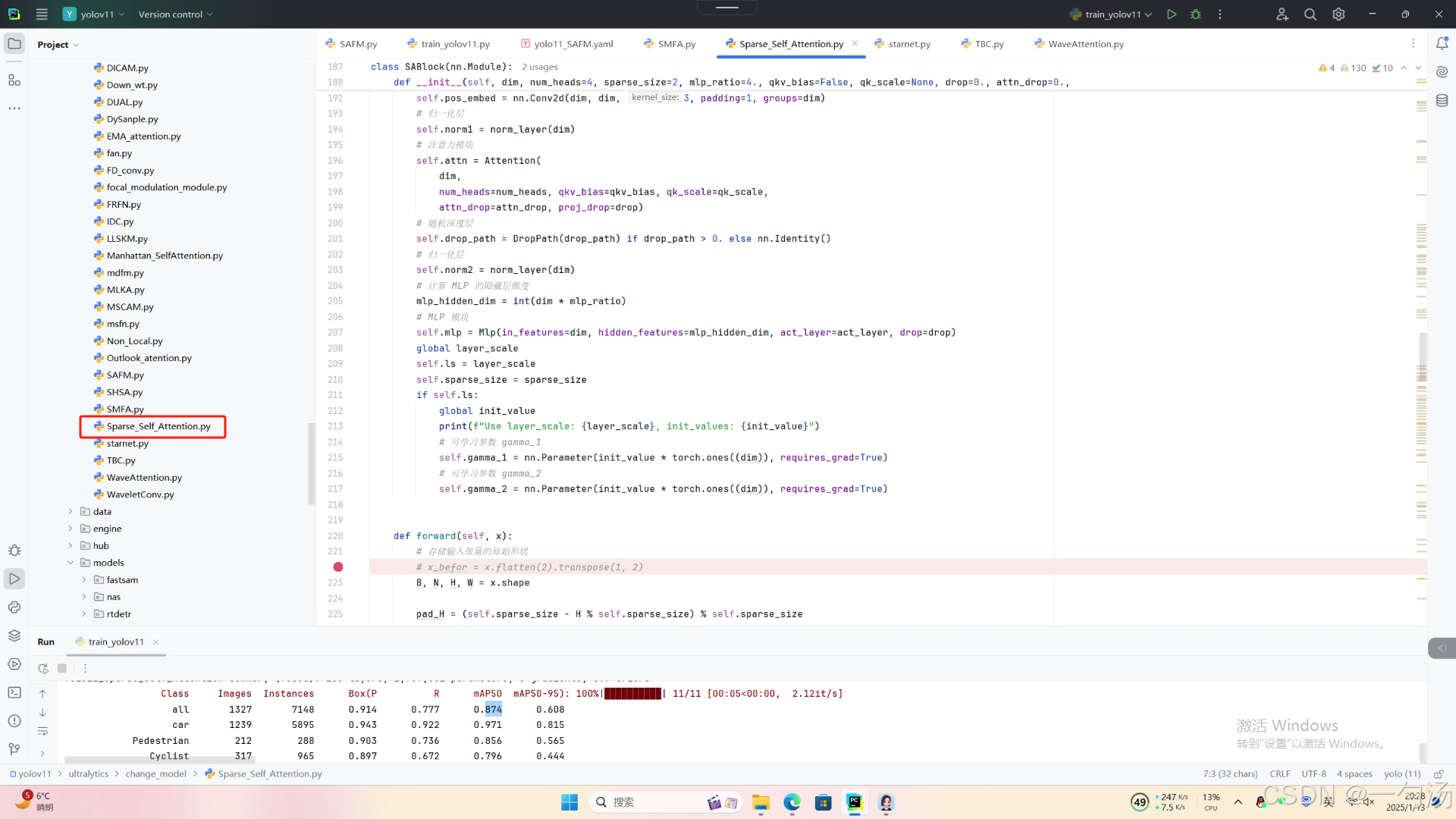The height and width of the screenshot is (819, 1456).
Task: Open the Problems tool window icon
Action: 14,720
